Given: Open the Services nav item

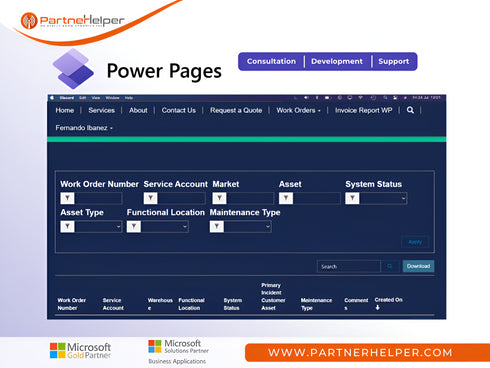Looking at the screenshot, I should click(102, 110).
